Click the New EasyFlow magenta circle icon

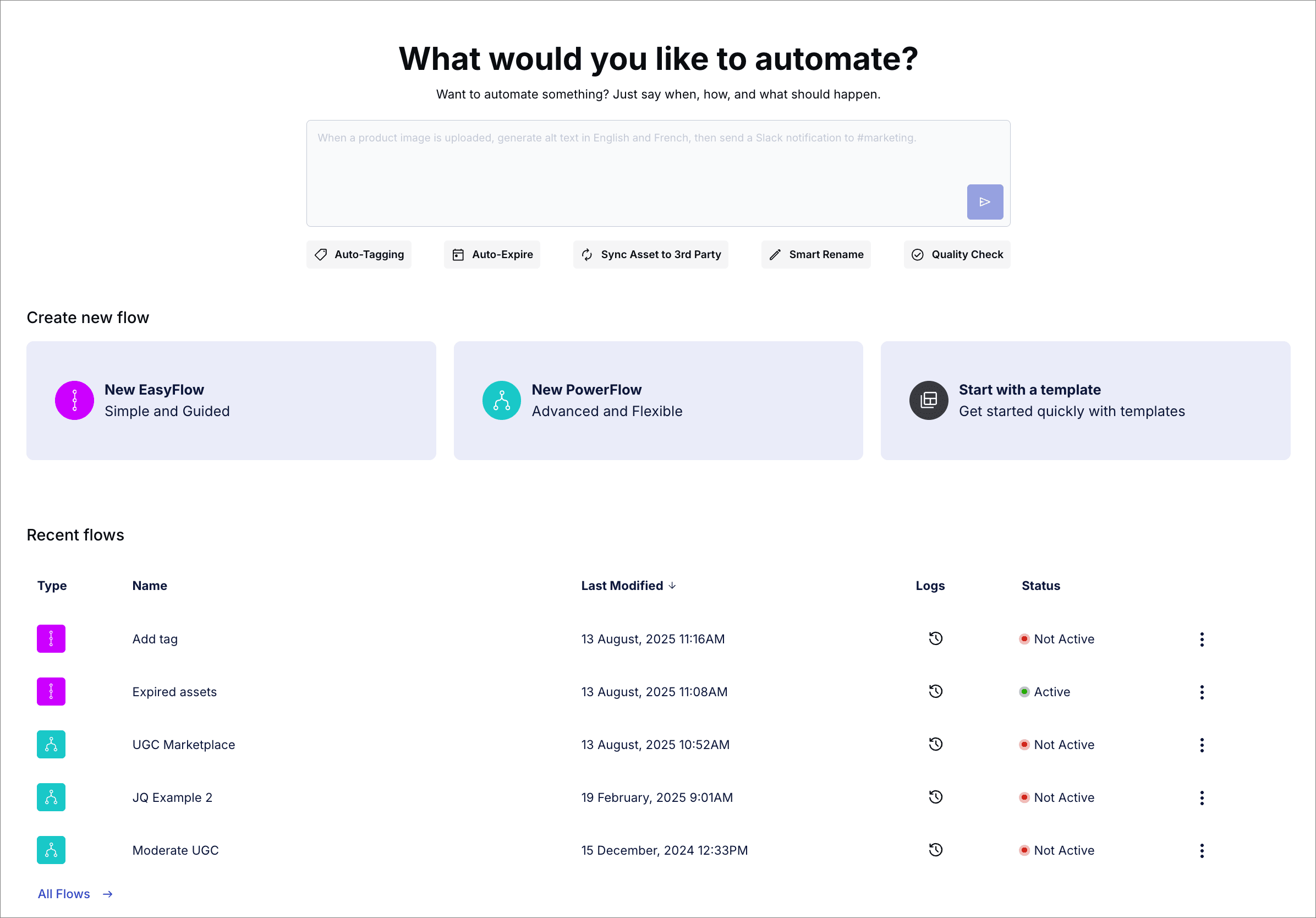tap(74, 400)
